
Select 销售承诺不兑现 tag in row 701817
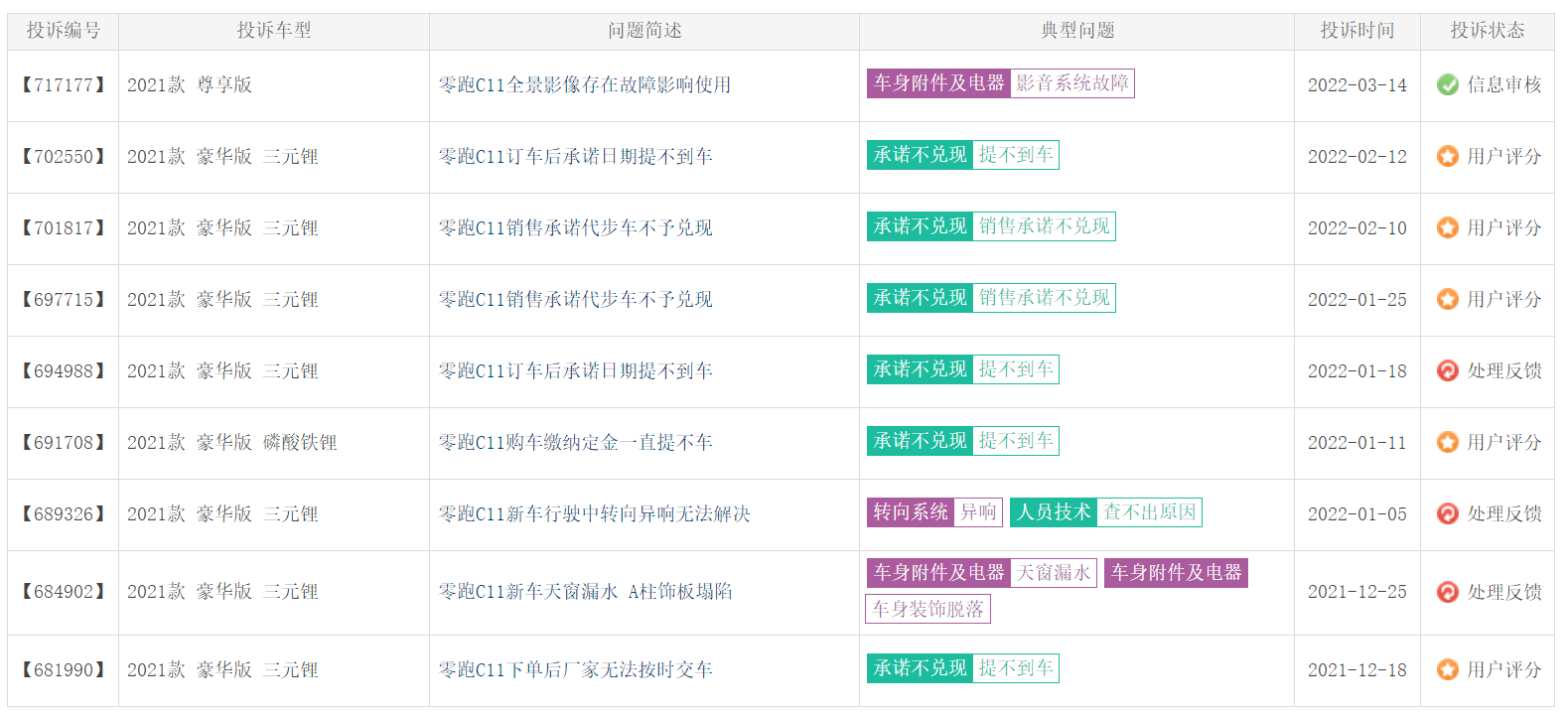pyautogui.click(x=1045, y=226)
